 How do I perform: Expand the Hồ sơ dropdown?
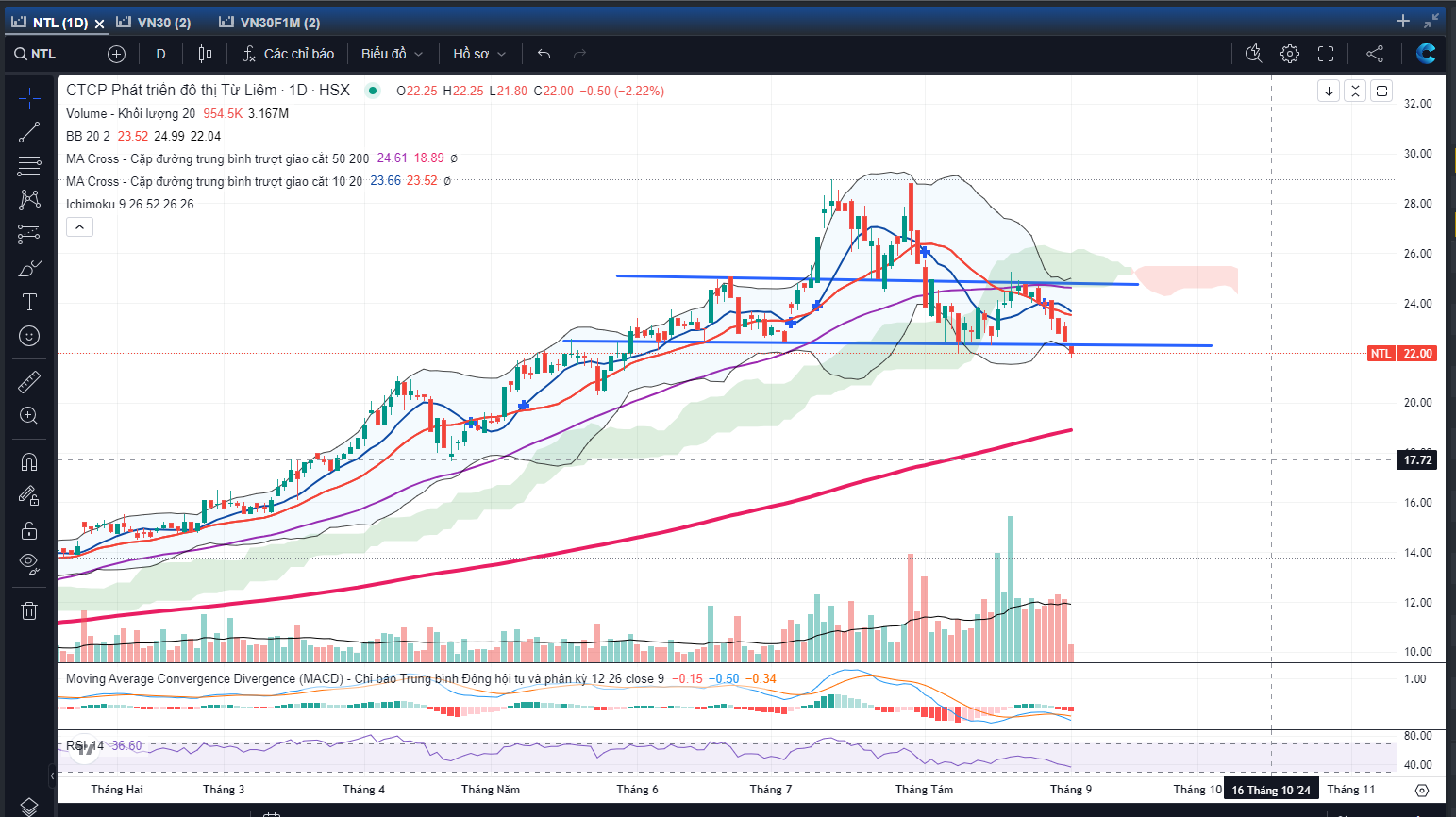tap(479, 54)
